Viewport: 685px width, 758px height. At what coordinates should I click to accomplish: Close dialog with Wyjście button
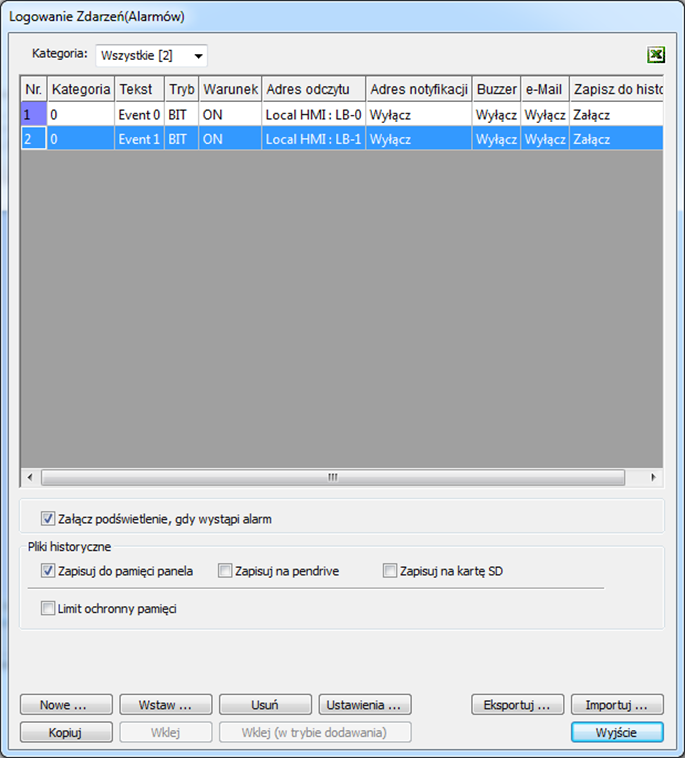pyautogui.click(x=617, y=732)
